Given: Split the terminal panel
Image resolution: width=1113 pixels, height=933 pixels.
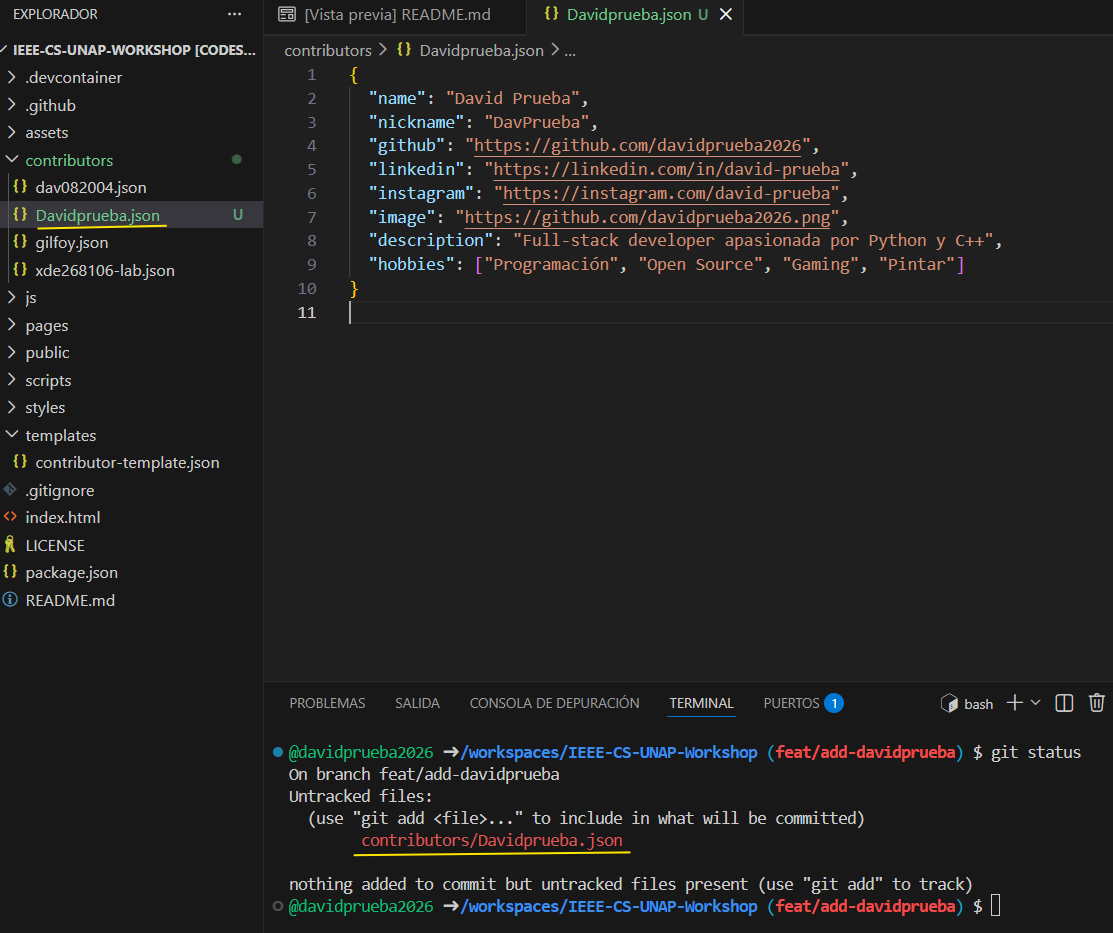Looking at the screenshot, I should [x=1064, y=703].
